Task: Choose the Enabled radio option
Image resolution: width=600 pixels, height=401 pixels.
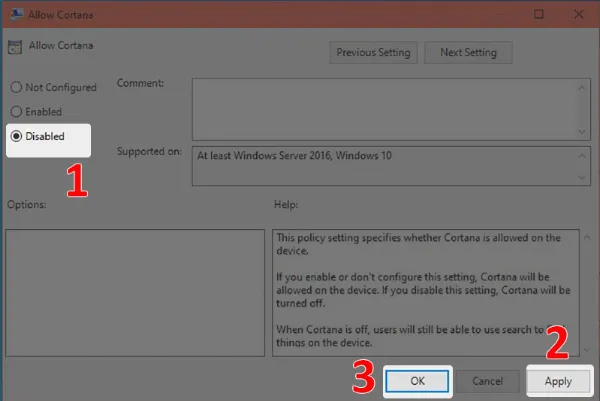Action: coord(16,112)
